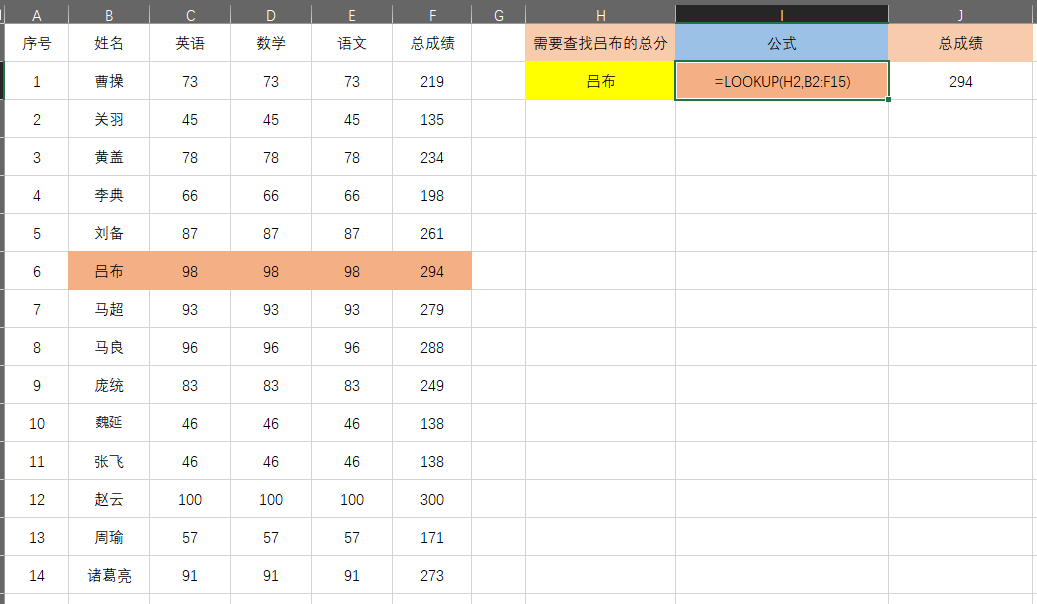Click the name cell 魏延
The image size is (1037, 604).
tap(109, 423)
